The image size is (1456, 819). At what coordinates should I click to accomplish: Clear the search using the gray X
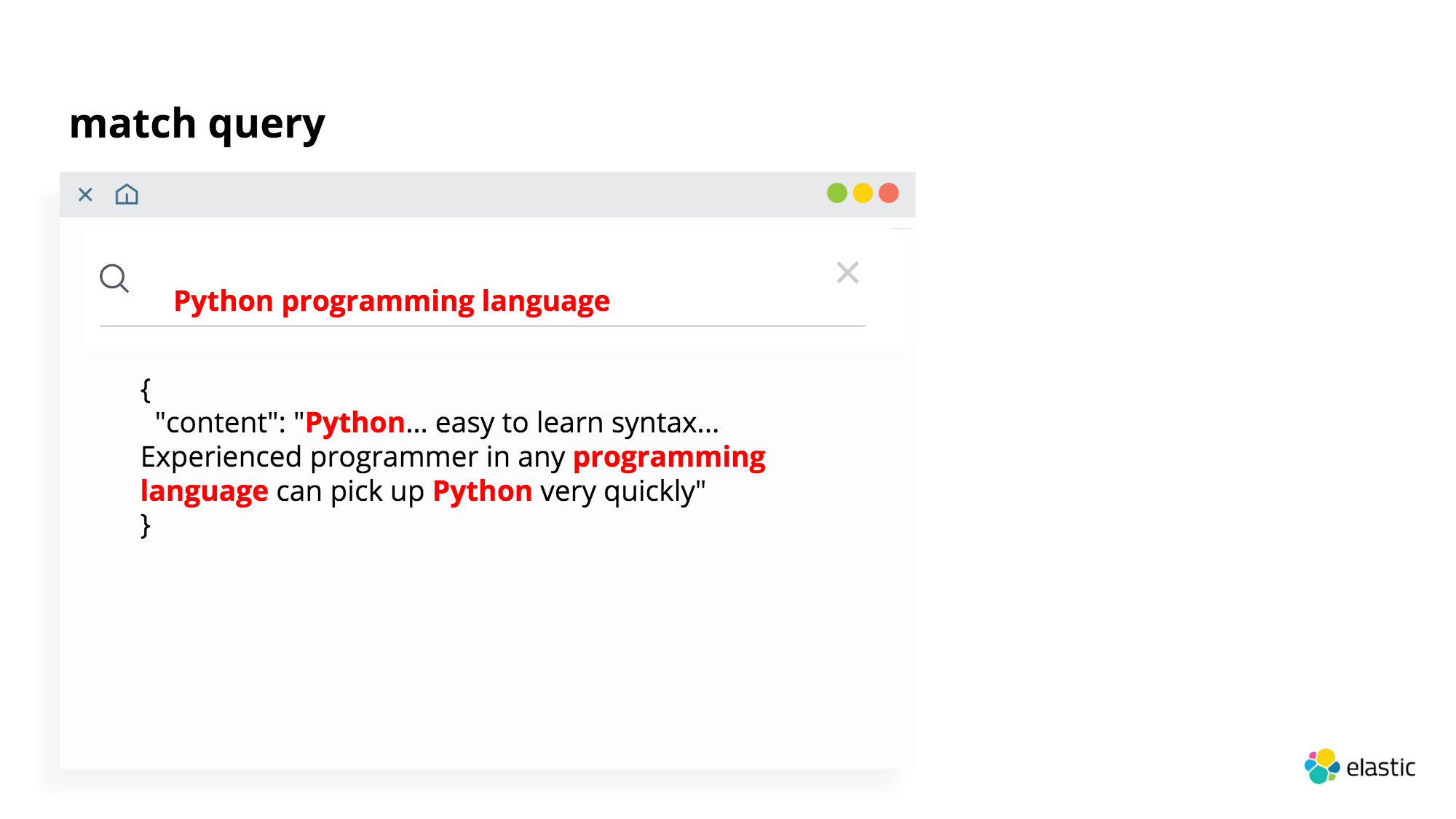click(847, 272)
